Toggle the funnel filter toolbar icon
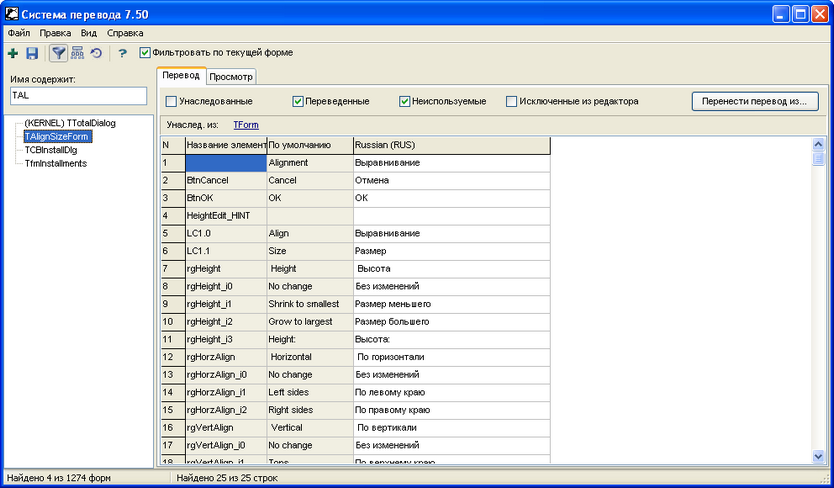Screen dimensions: 834x488 click(x=59, y=53)
